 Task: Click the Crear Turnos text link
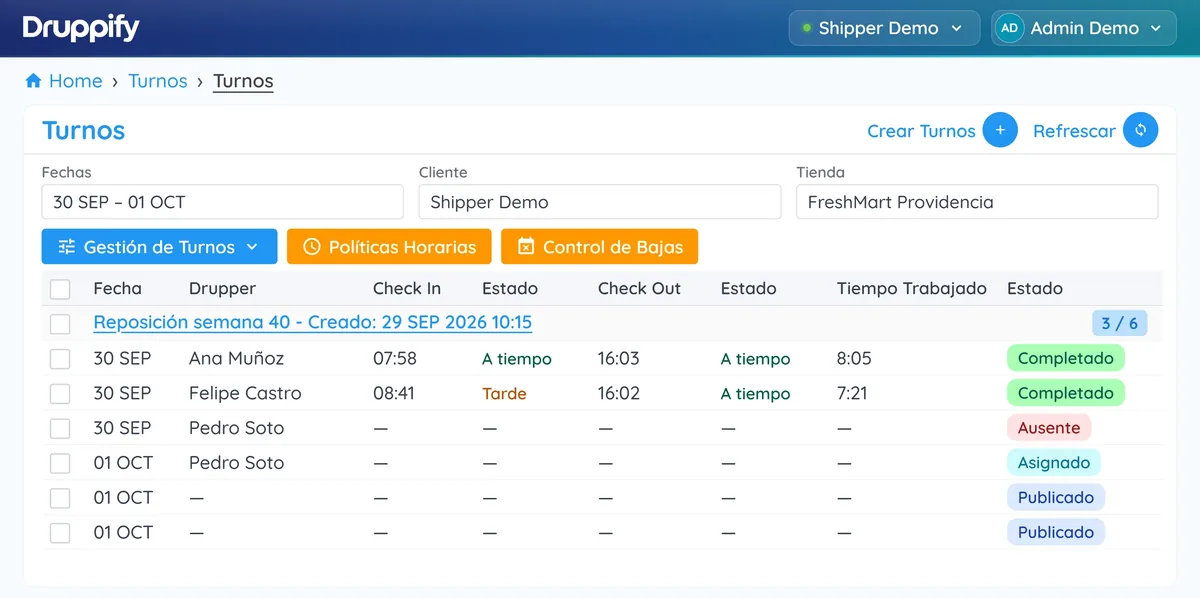pos(921,131)
